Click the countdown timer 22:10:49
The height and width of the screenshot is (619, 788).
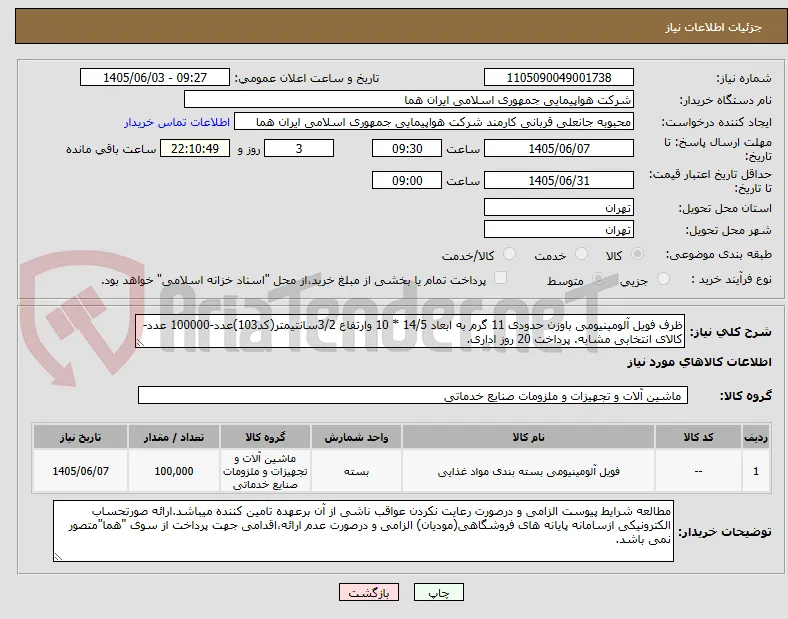(x=195, y=148)
